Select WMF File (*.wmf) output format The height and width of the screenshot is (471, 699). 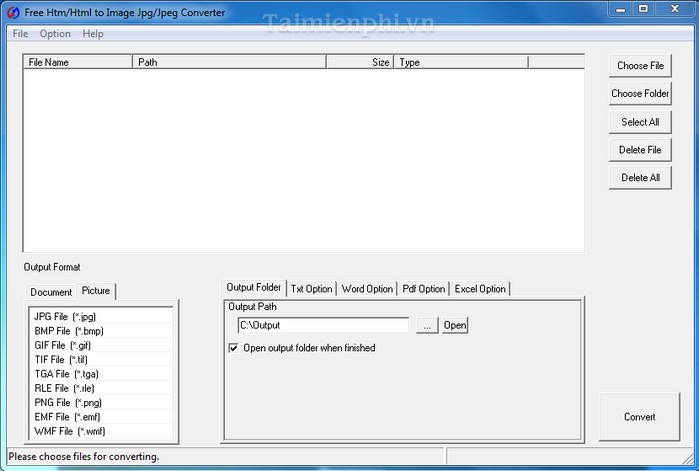point(101,431)
